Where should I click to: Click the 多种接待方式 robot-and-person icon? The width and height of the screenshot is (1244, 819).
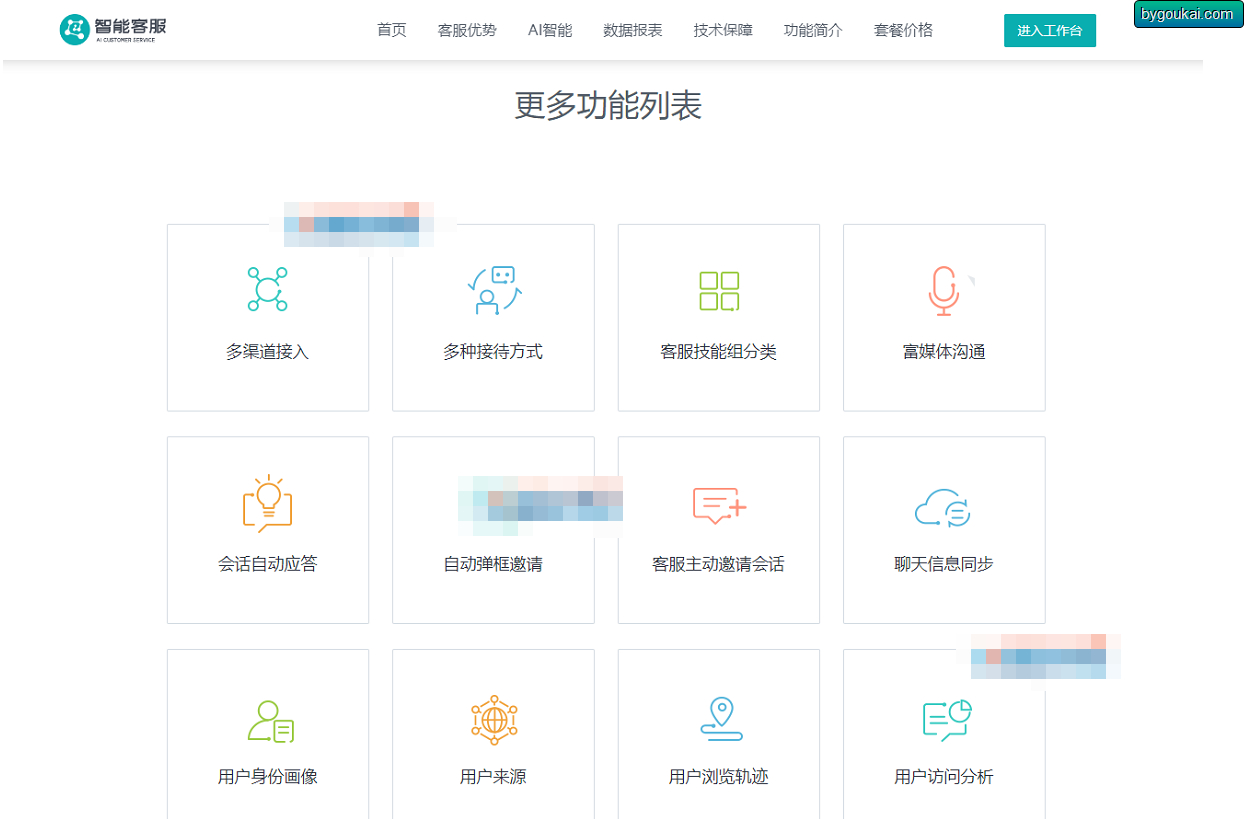[x=494, y=290]
